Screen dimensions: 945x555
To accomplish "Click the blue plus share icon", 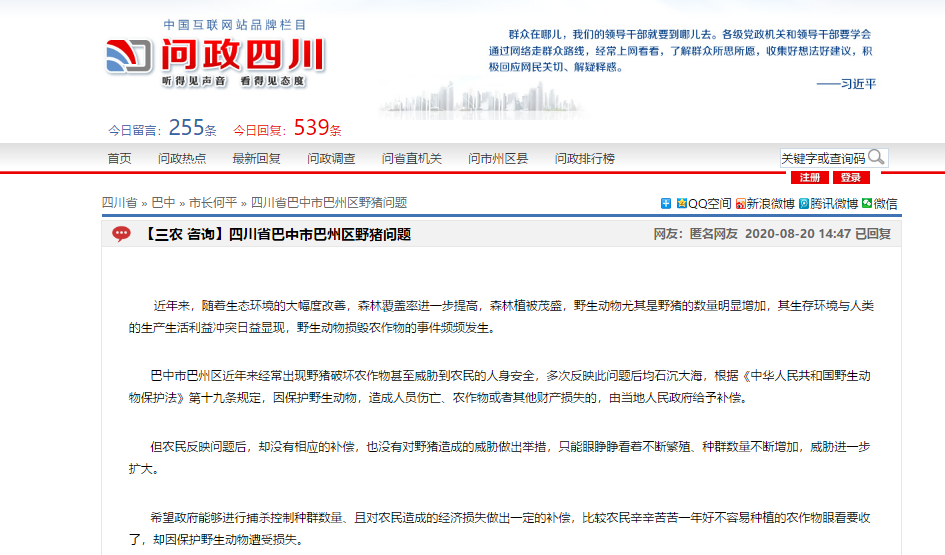I will 666,203.
